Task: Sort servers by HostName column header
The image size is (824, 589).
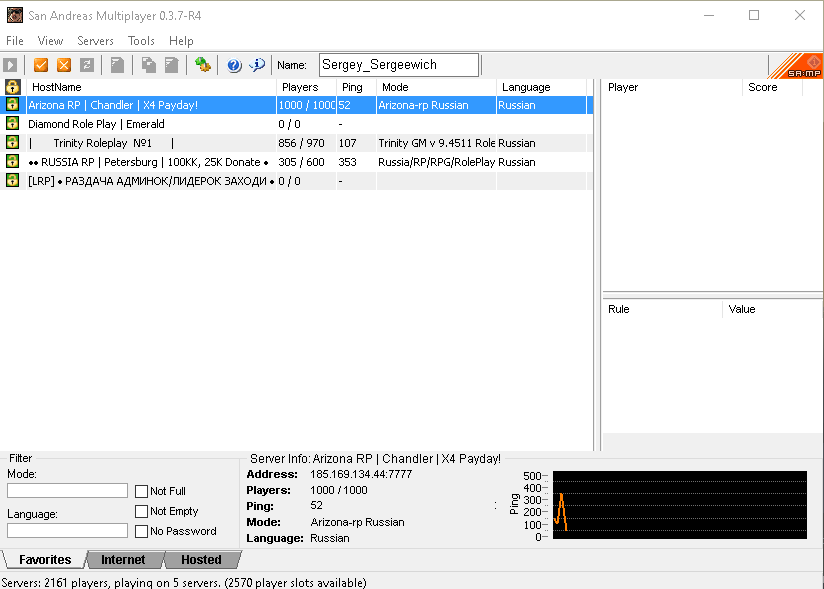Action: coord(151,87)
